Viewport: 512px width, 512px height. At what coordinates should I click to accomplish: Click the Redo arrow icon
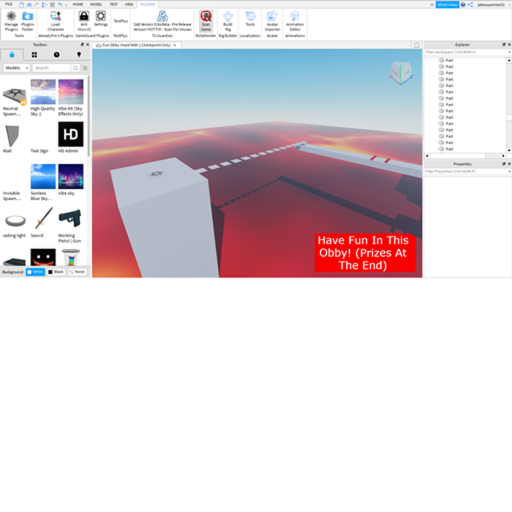coord(37,4)
